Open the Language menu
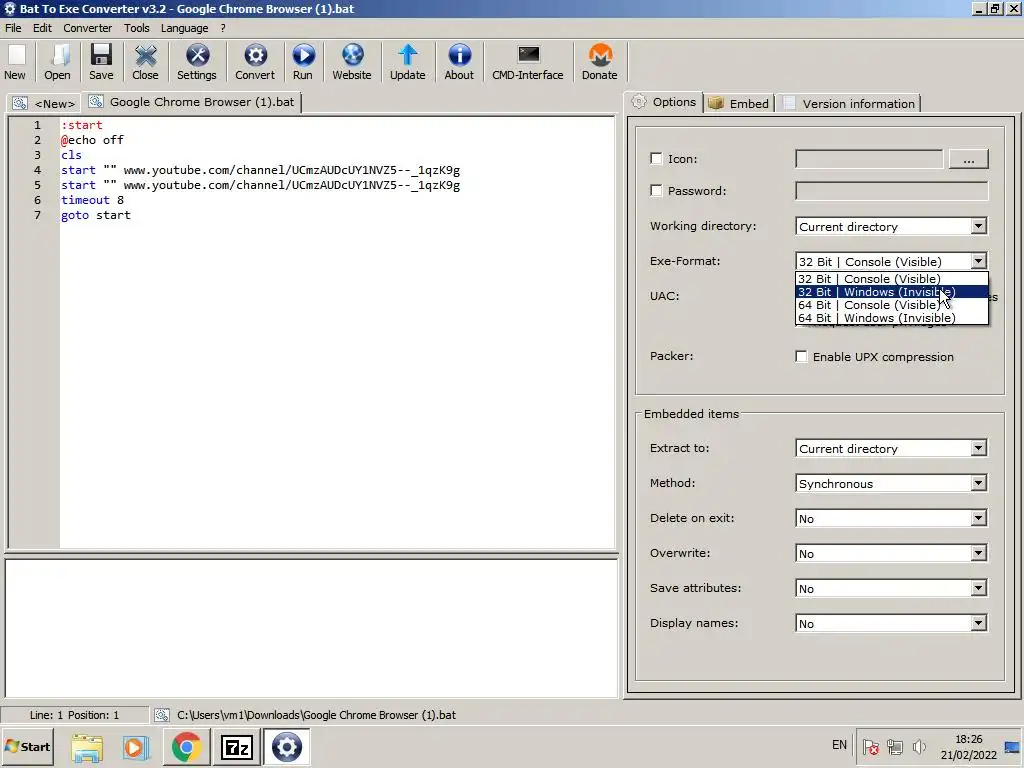 tap(185, 28)
